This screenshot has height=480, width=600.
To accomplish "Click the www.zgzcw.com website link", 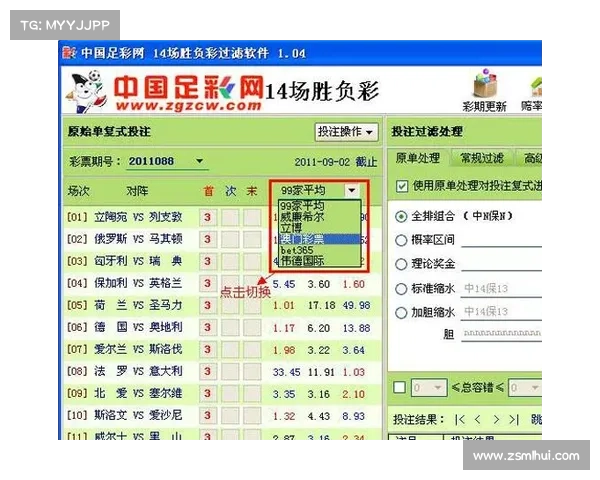I will tap(188, 105).
